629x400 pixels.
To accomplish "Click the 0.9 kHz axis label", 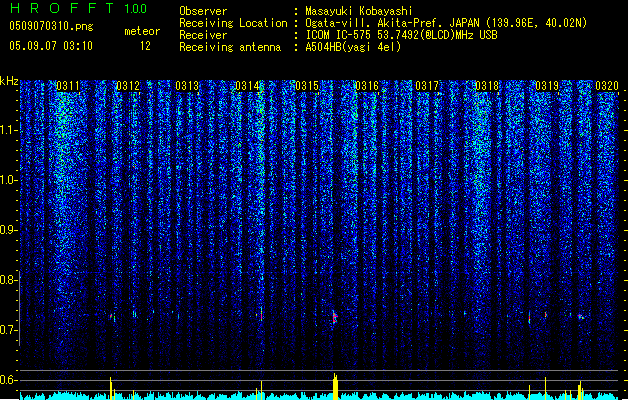I will [x=9, y=230].
